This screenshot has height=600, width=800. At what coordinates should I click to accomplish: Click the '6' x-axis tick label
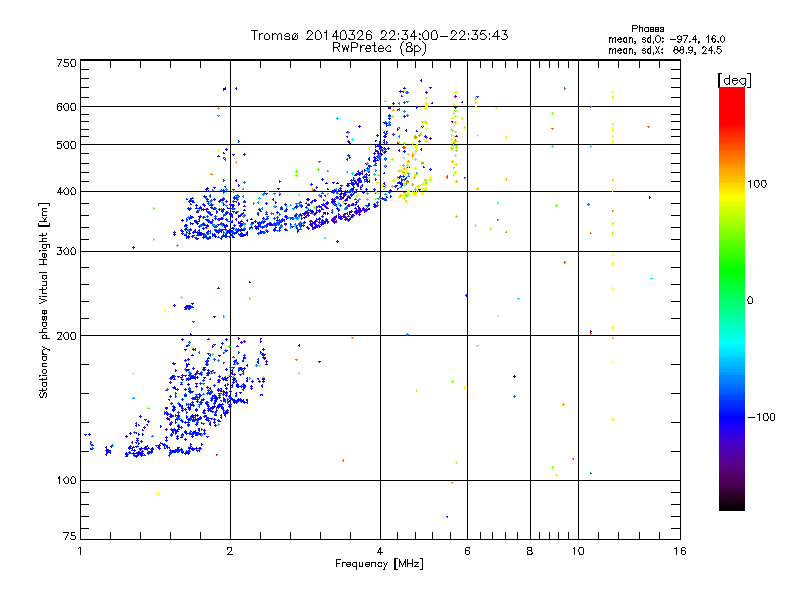coord(467,551)
